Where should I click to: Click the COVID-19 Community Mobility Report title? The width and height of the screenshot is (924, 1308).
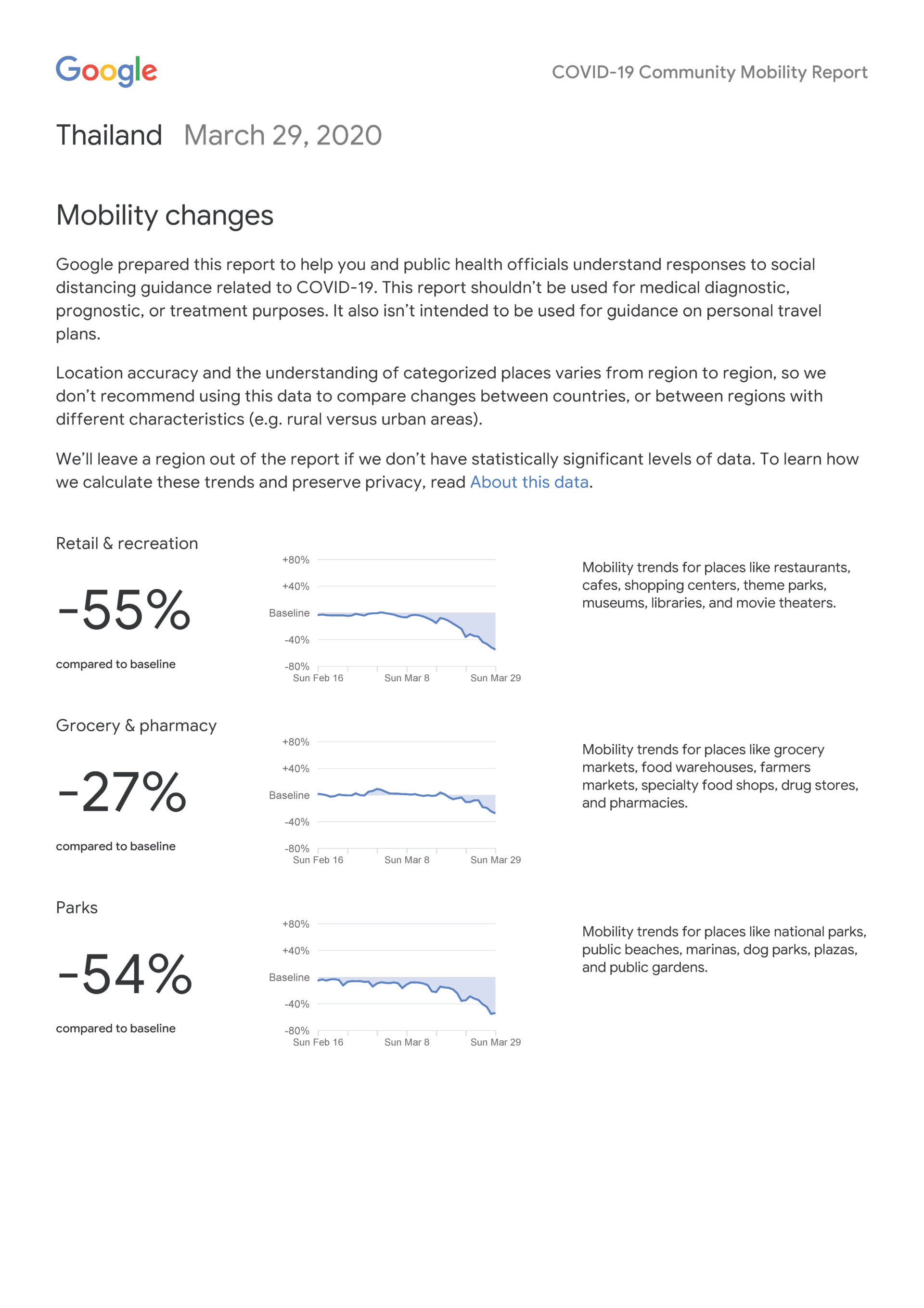coord(709,72)
